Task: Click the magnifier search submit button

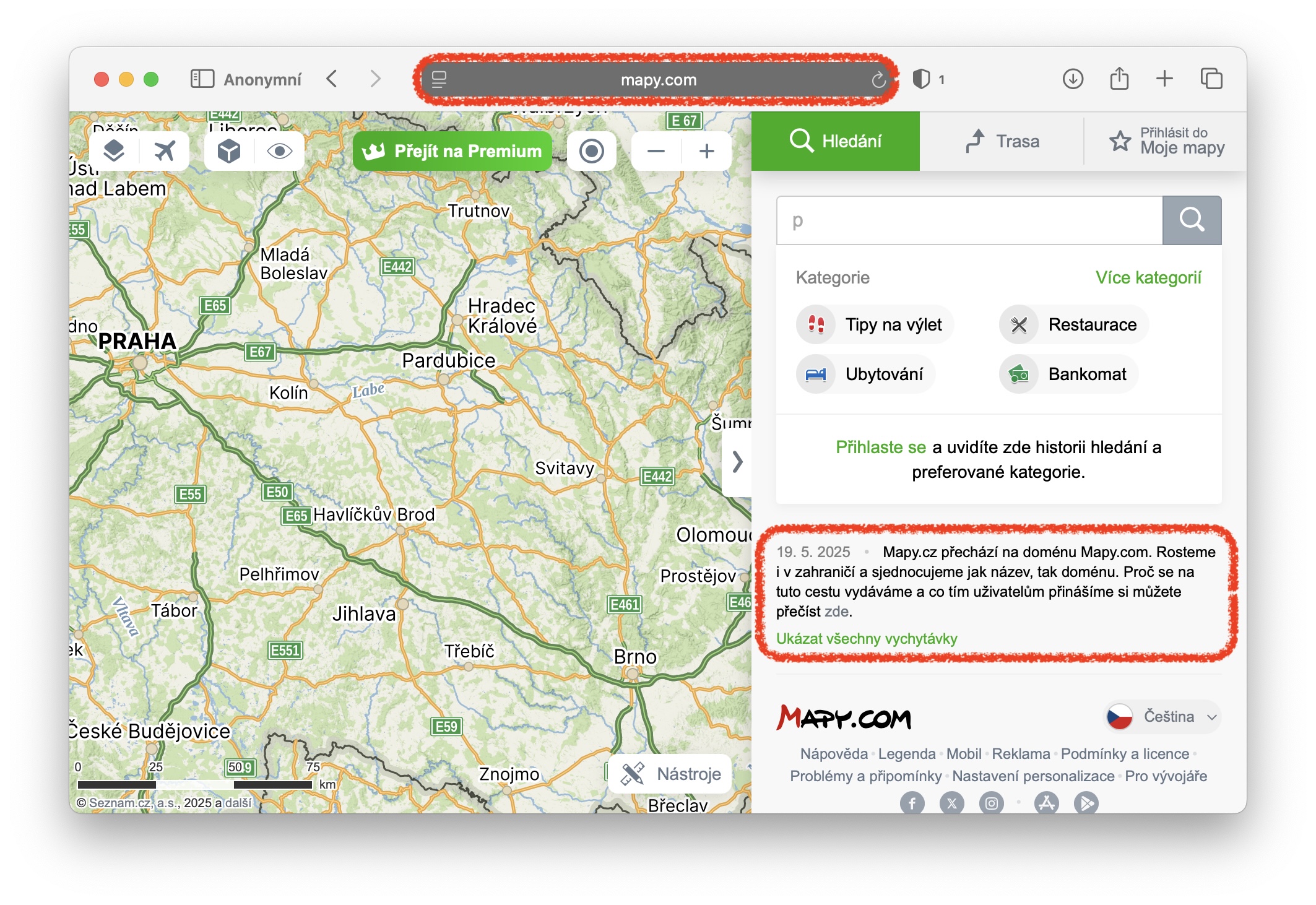Action: click(1191, 220)
